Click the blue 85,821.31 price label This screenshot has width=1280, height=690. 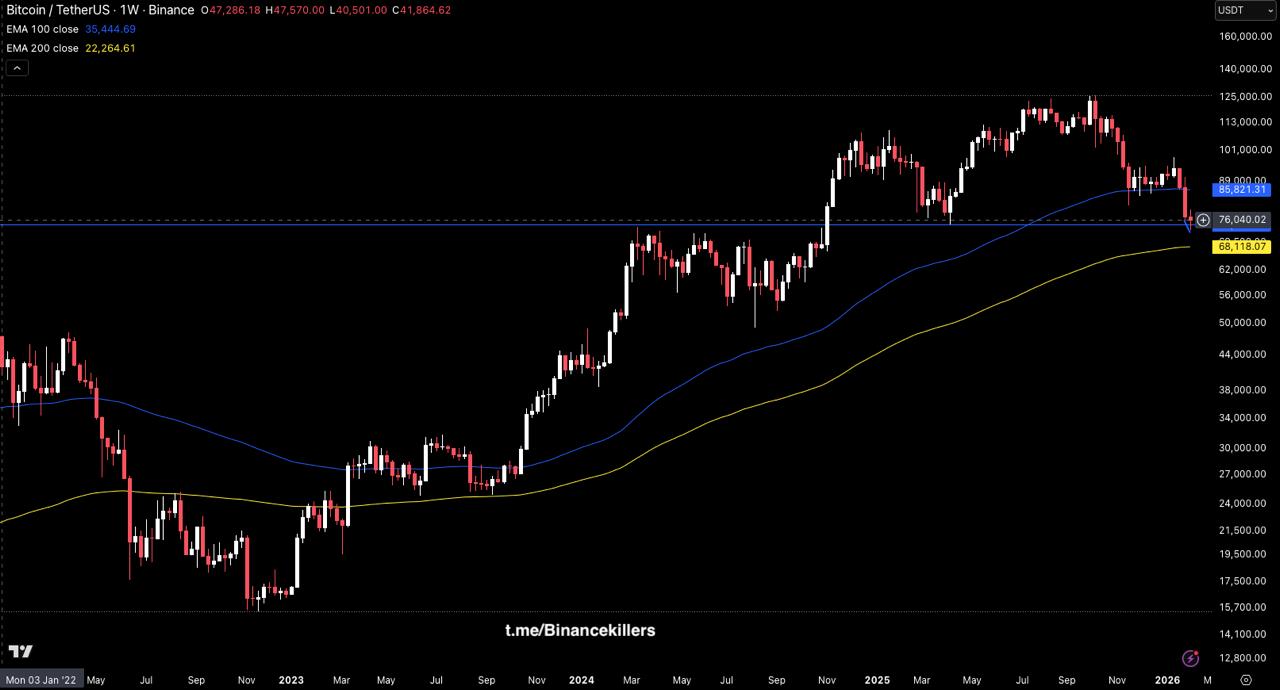click(x=1242, y=189)
